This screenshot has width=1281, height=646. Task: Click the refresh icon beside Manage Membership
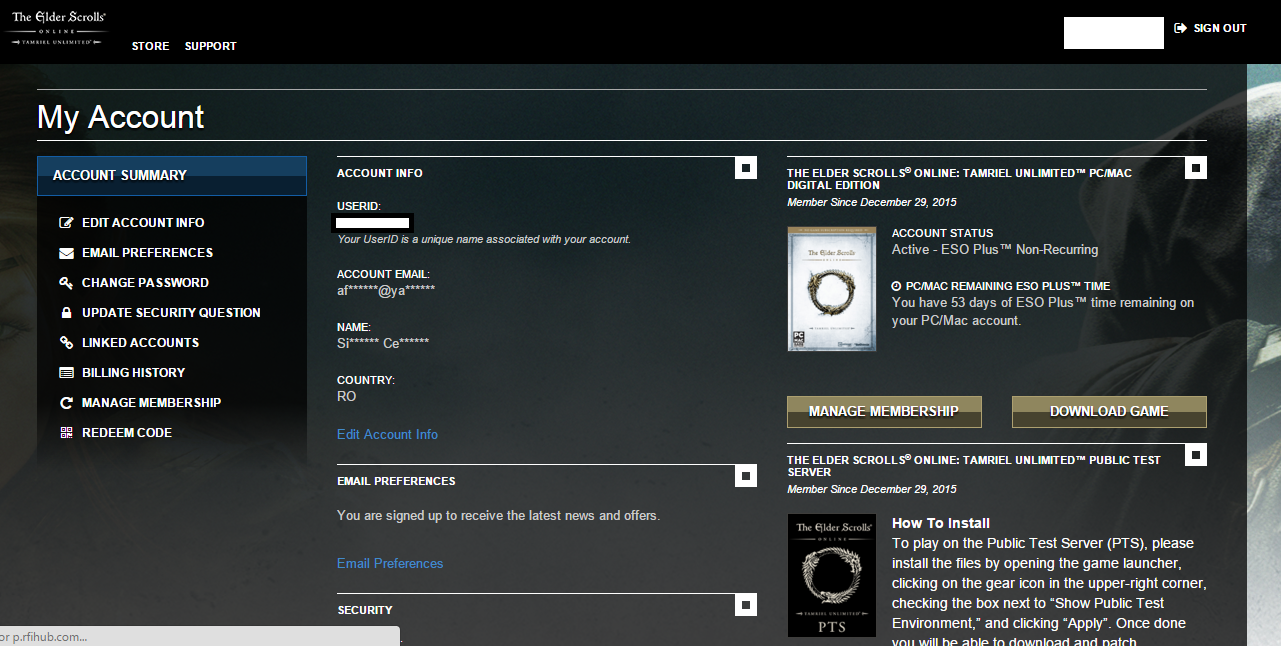click(67, 403)
